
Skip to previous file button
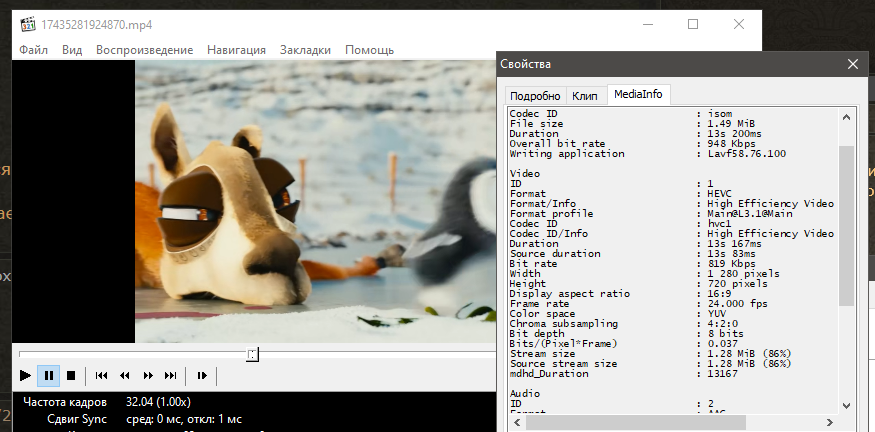click(101, 376)
